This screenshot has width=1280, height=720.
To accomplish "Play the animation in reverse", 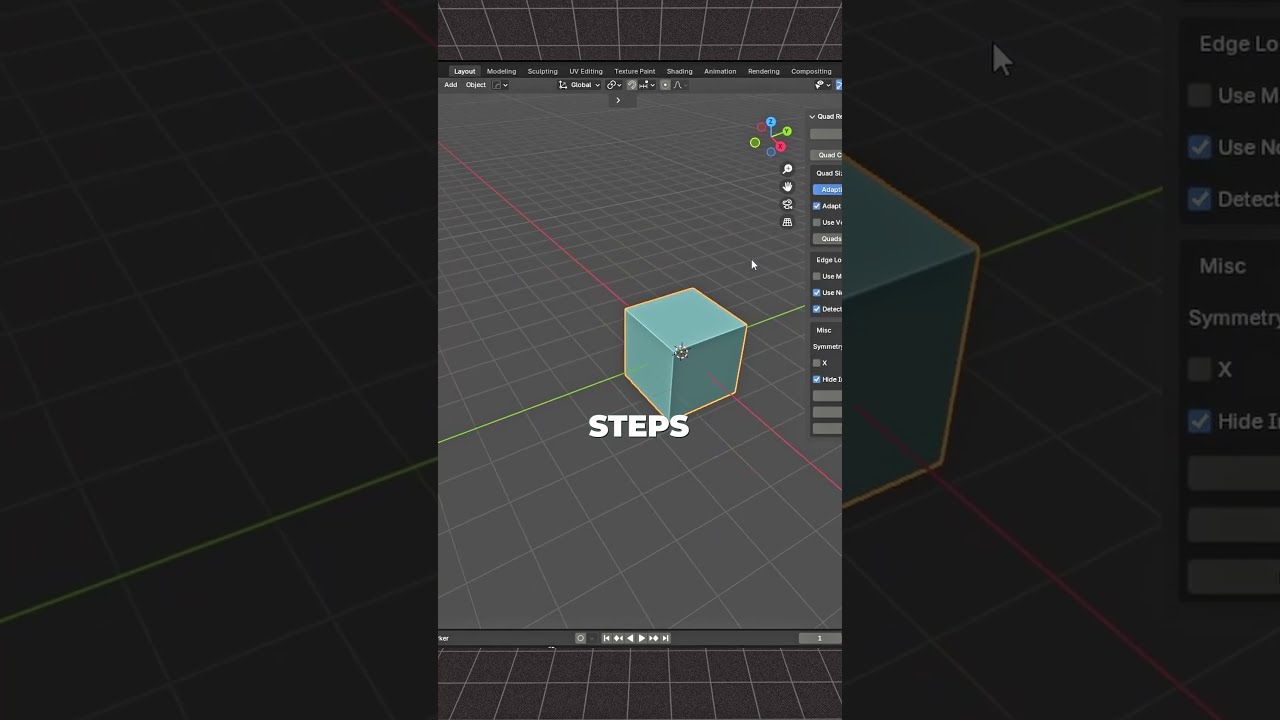I will [x=630, y=638].
